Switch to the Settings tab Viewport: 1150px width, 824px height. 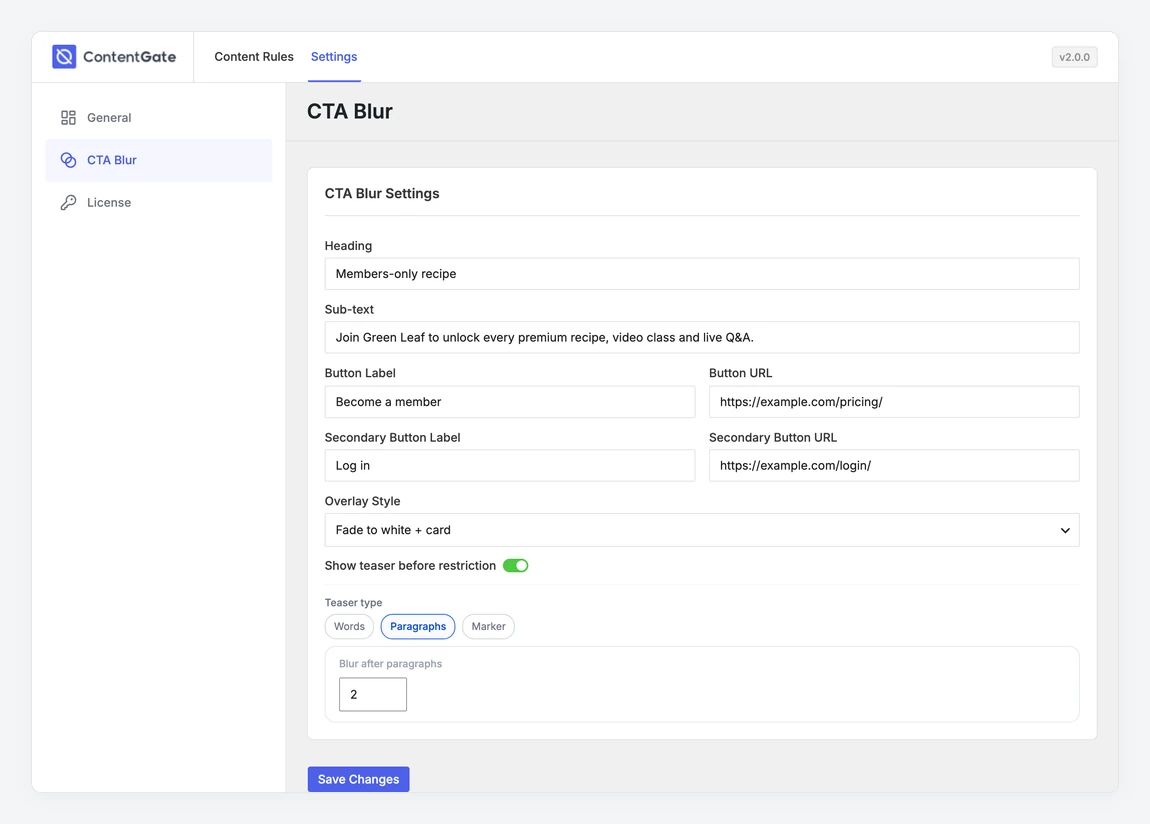click(x=334, y=56)
